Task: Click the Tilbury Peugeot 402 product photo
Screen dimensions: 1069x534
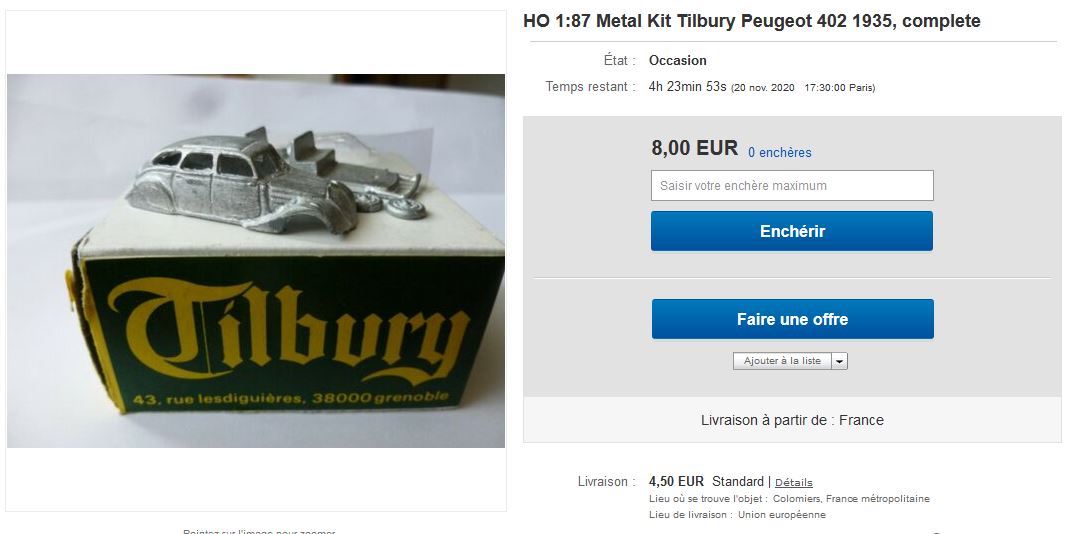Action: pos(256,261)
